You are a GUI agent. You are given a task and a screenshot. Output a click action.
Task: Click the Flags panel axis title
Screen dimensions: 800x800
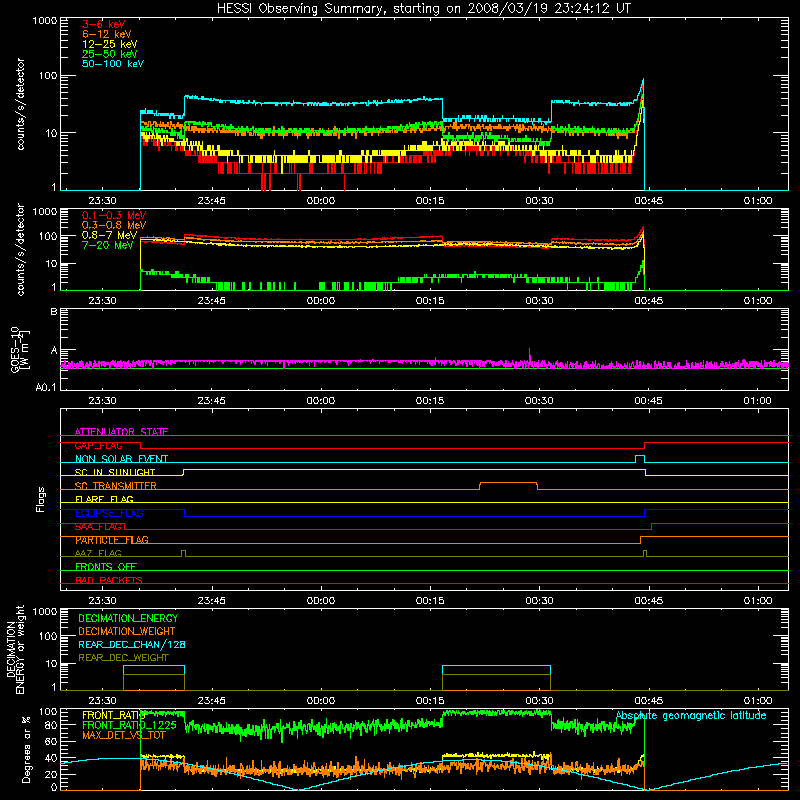40,499
